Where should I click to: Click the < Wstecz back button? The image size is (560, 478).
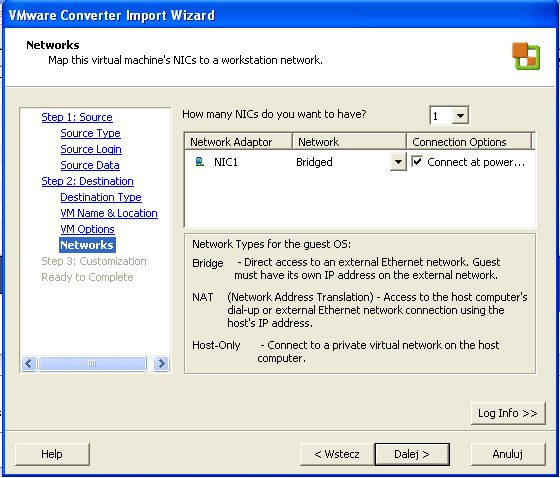[x=337, y=454]
